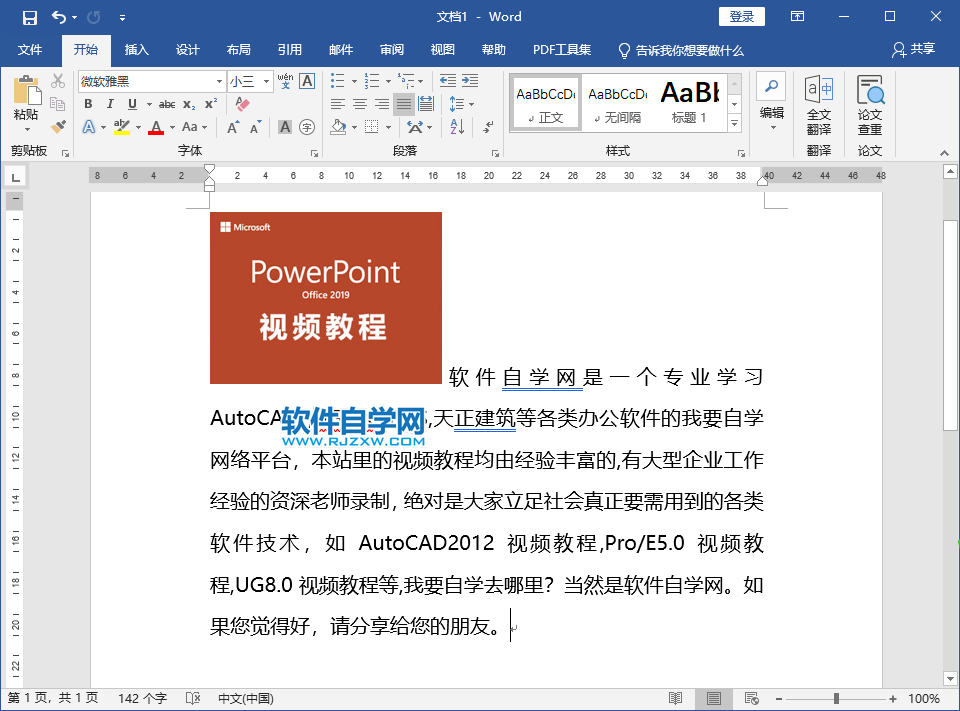Toggle justified alignment
Image resolution: width=960 pixels, height=711 pixels.
tap(404, 104)
